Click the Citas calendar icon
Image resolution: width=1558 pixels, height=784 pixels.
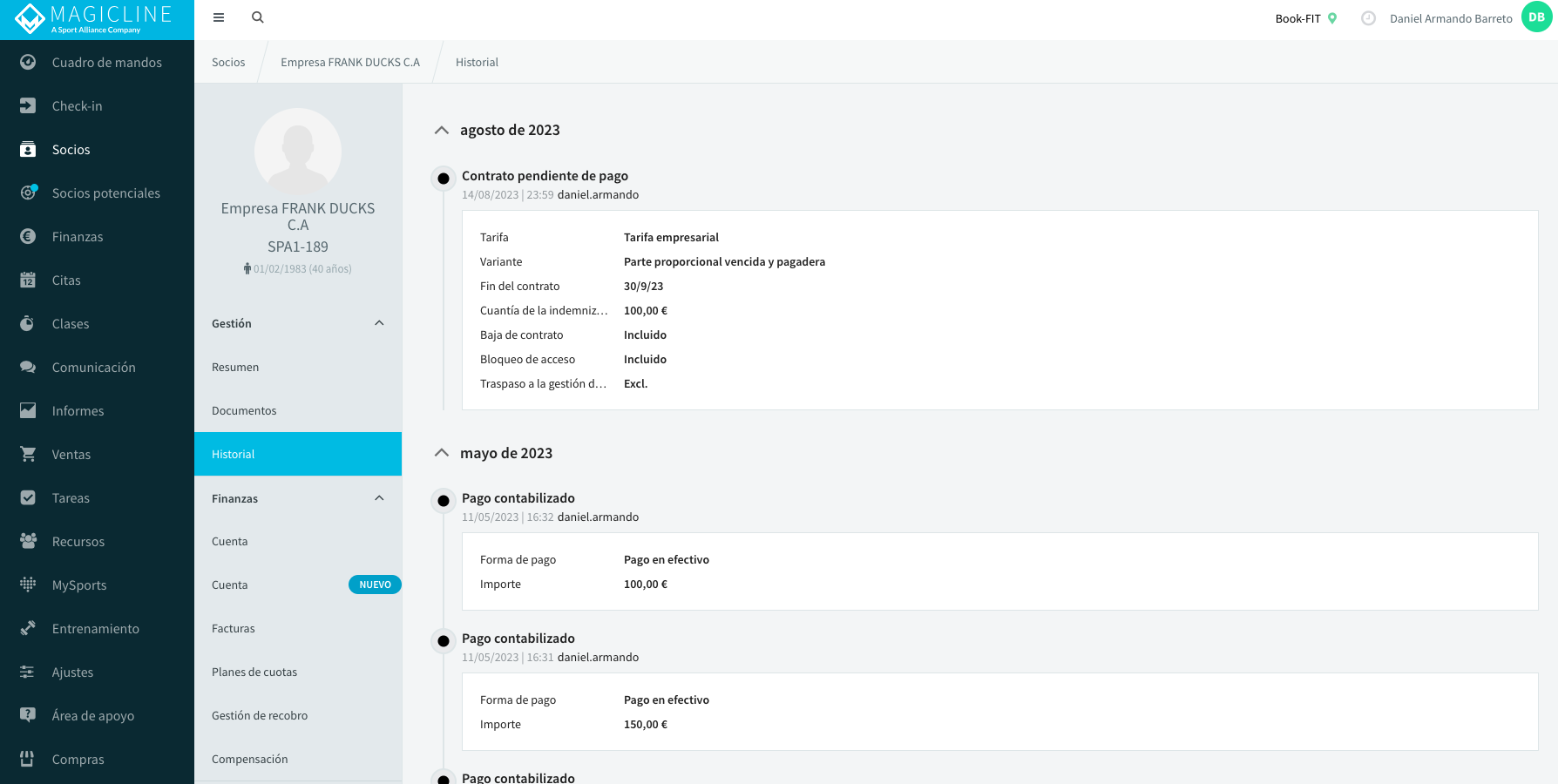coord(28,280)
